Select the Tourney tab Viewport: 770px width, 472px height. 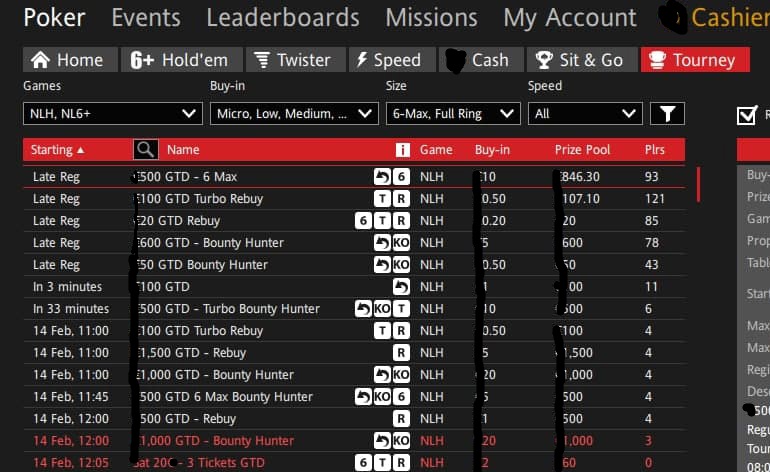[695, 60]
